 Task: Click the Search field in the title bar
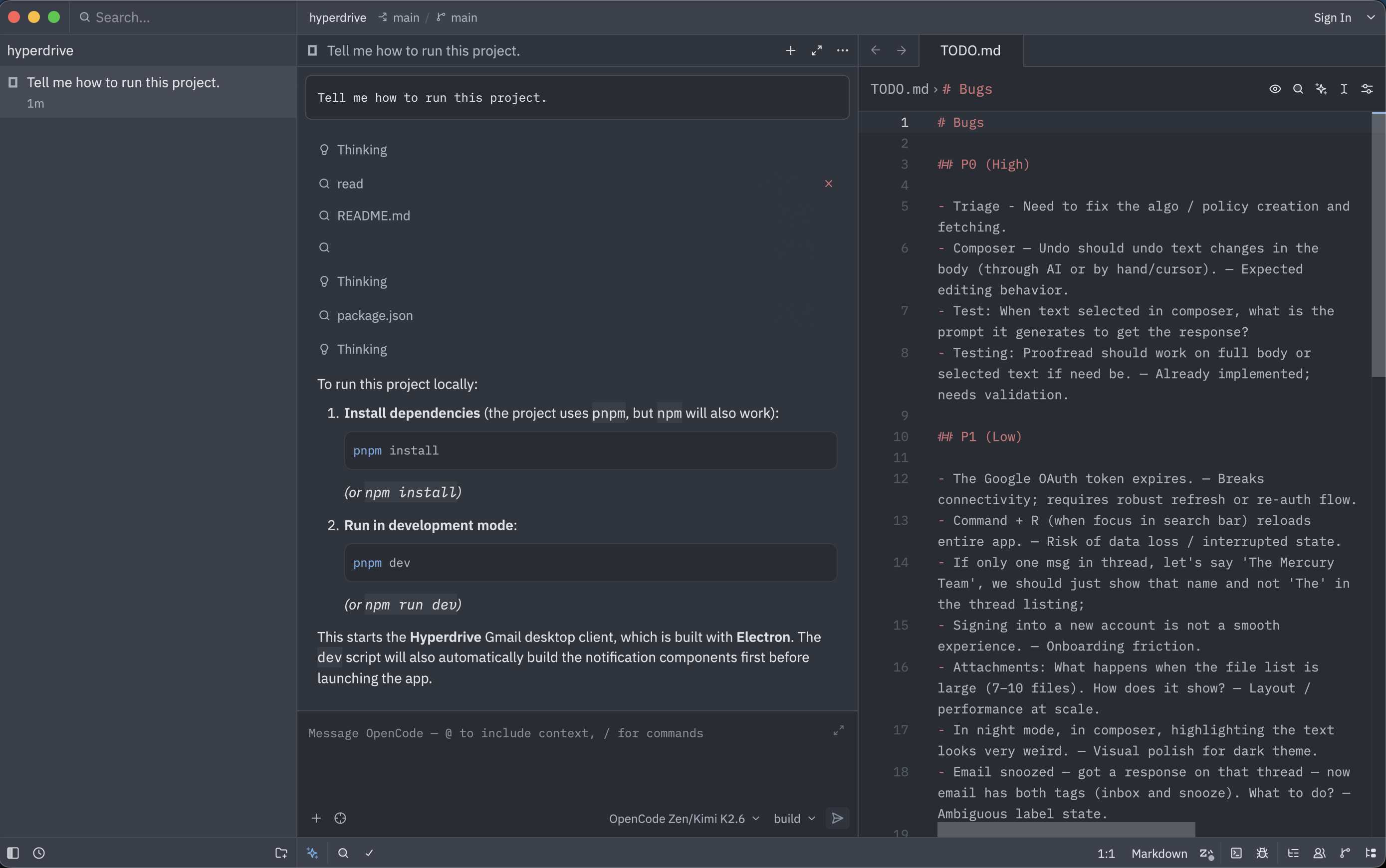pyautogui.click(x=184, y=17)
